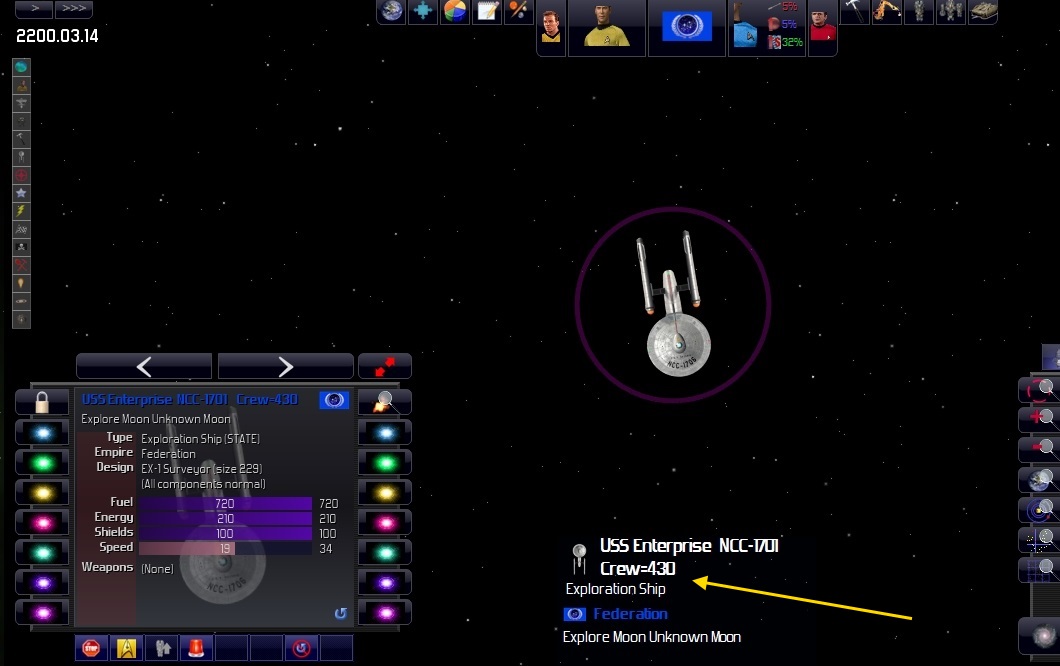Click the Fuel bar showing 720
The width and height of the screenshot is (1060, 666).
225,504
